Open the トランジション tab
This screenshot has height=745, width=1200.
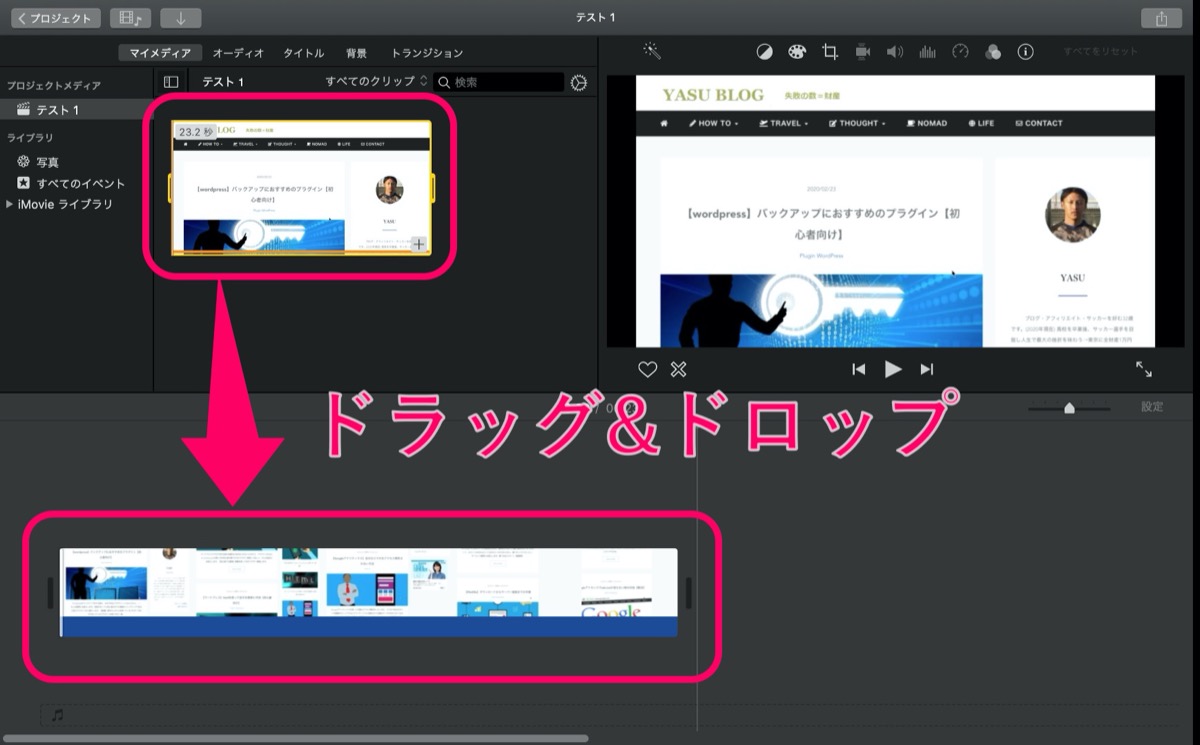(427, 53)
